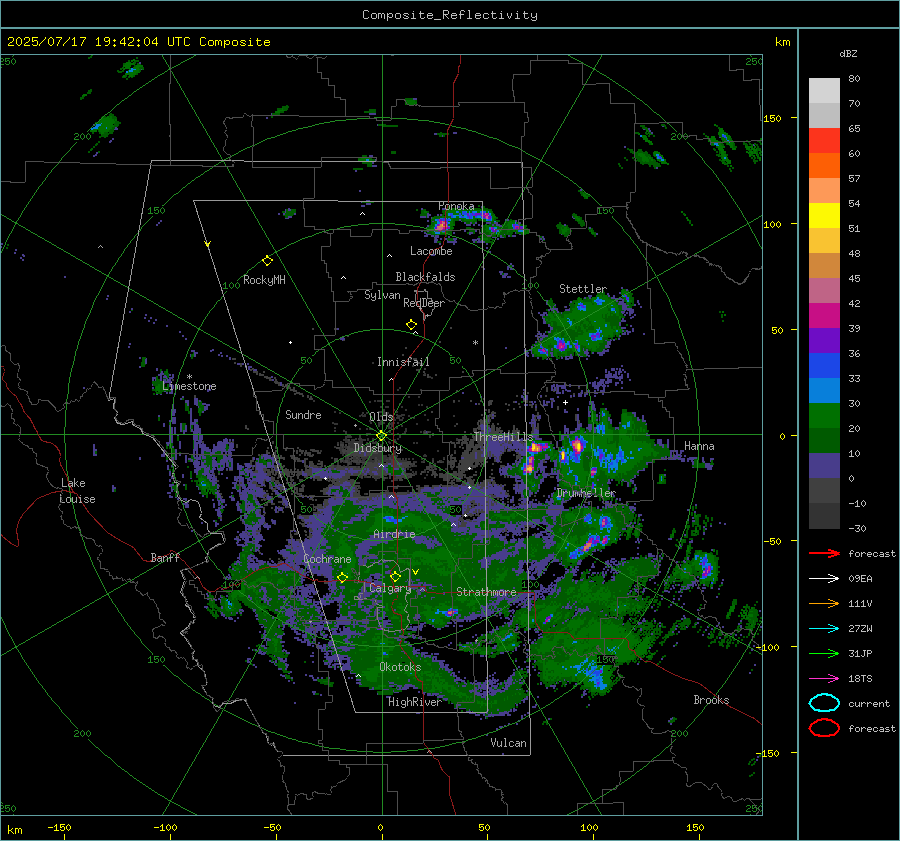Click the Okotoks city label
The height and width of the screenshot is (841, 900).
coord(400,667)
